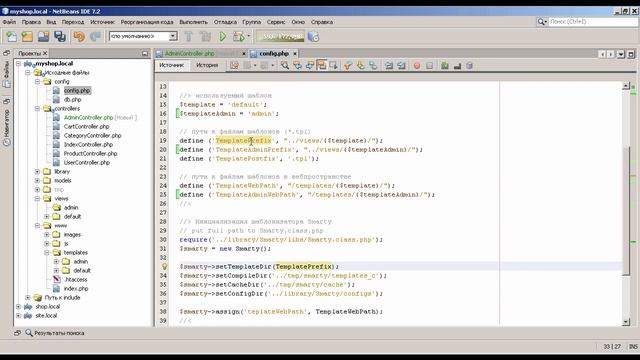Click the Uncomment icon in editor toolbar
Screen dimensions: 640x360
457,65
